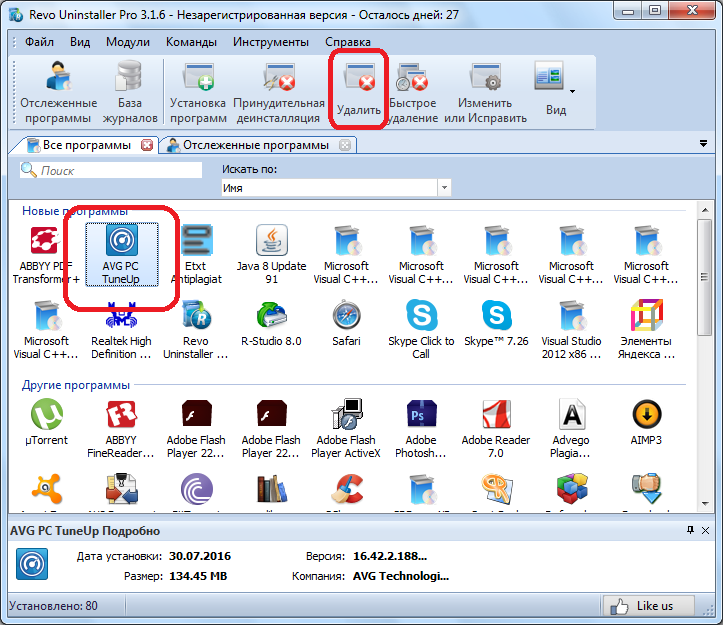Click Быстрое удаление toolbar button
The height and width of the screenshot is (625, 723).
(x=413, y=92)
